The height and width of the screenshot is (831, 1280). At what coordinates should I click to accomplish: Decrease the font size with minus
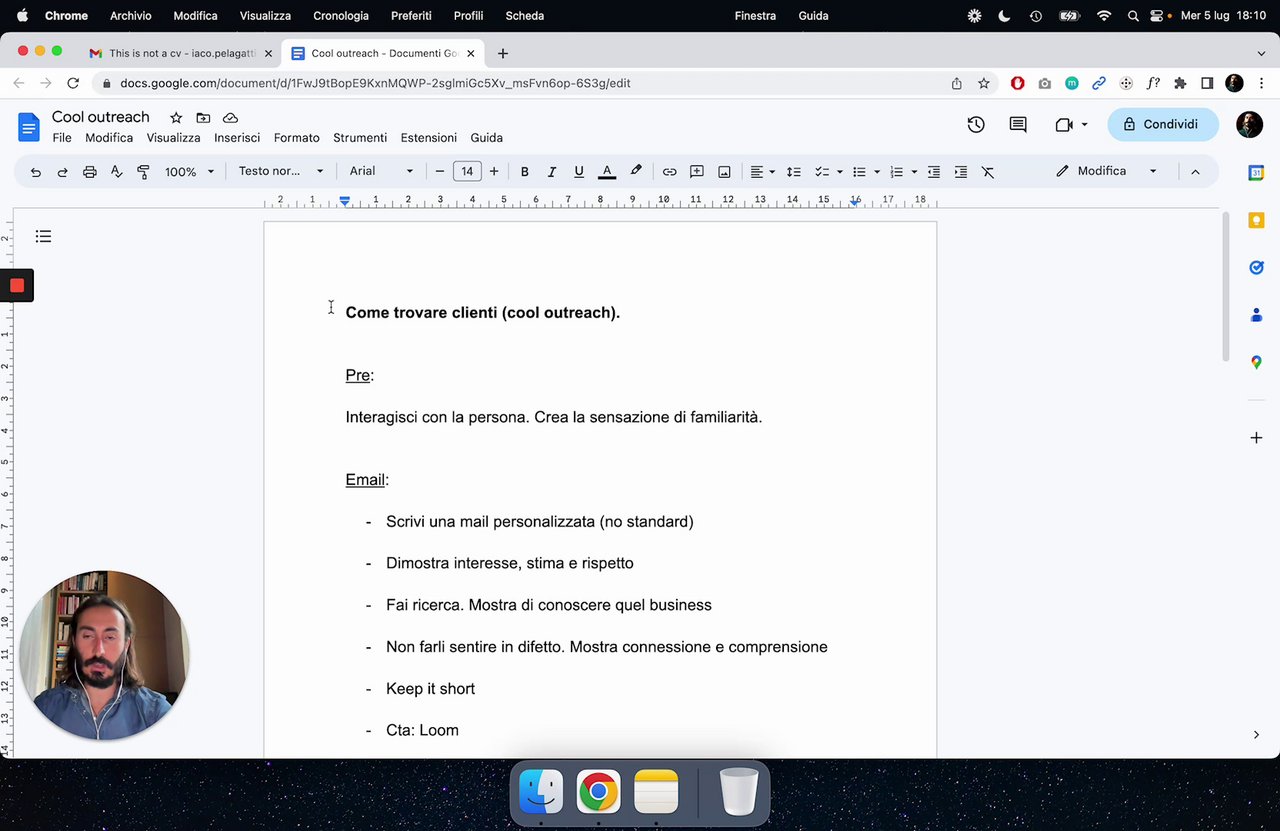pos(439,172)
